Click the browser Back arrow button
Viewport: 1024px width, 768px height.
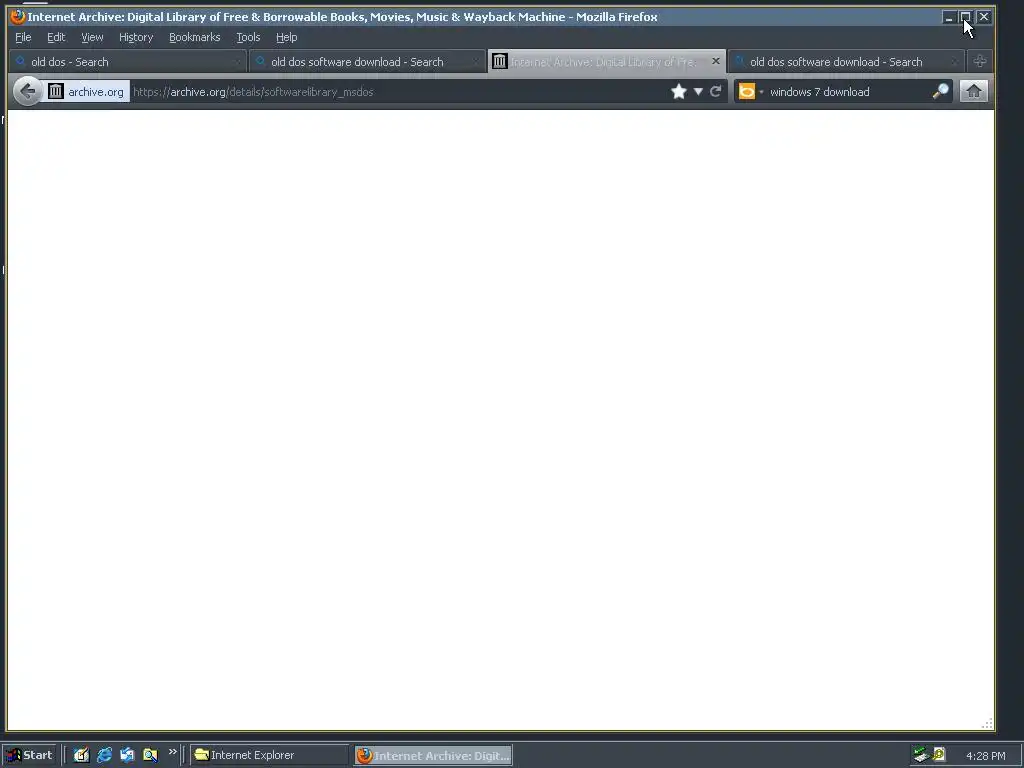pos(27,91)
